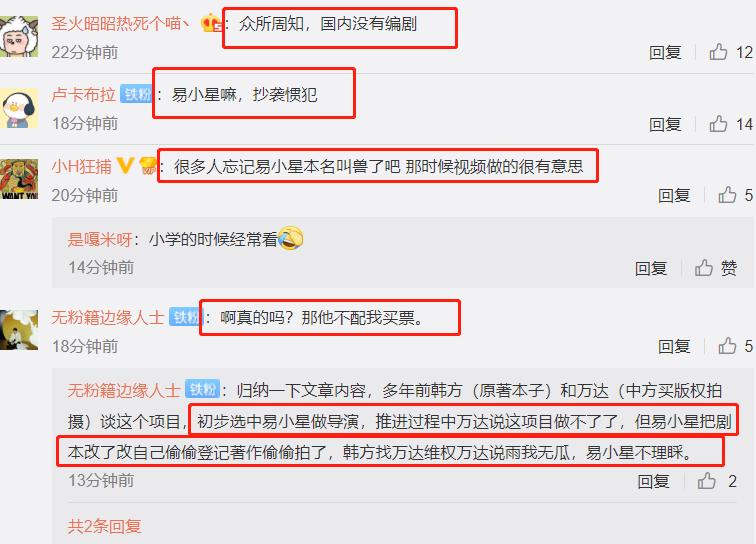Click thumbs-up on 卢卡布拉's comment

coord(718,124)
